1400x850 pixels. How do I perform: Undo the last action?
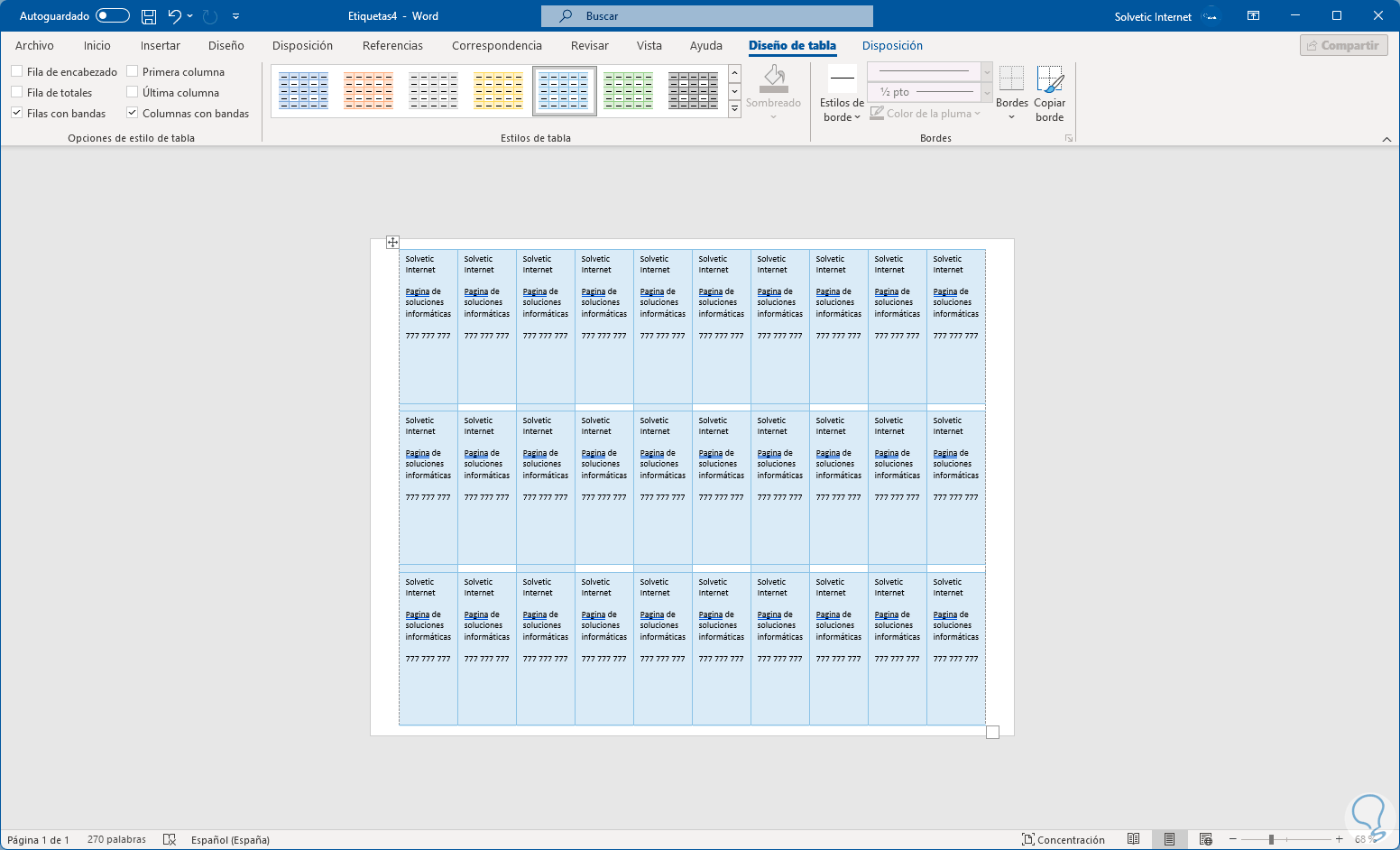tap(175, 16)
